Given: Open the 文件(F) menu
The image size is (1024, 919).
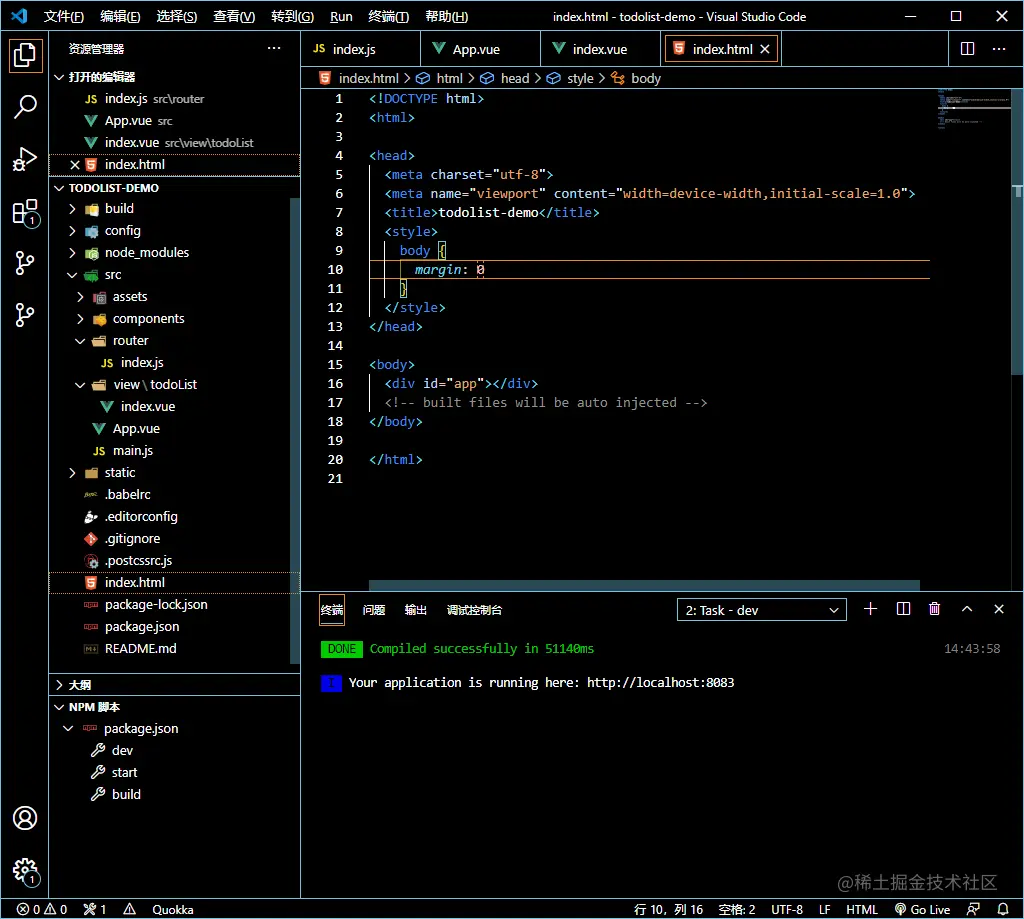Looking at the screenshot, I should click(x=63, y=16).
